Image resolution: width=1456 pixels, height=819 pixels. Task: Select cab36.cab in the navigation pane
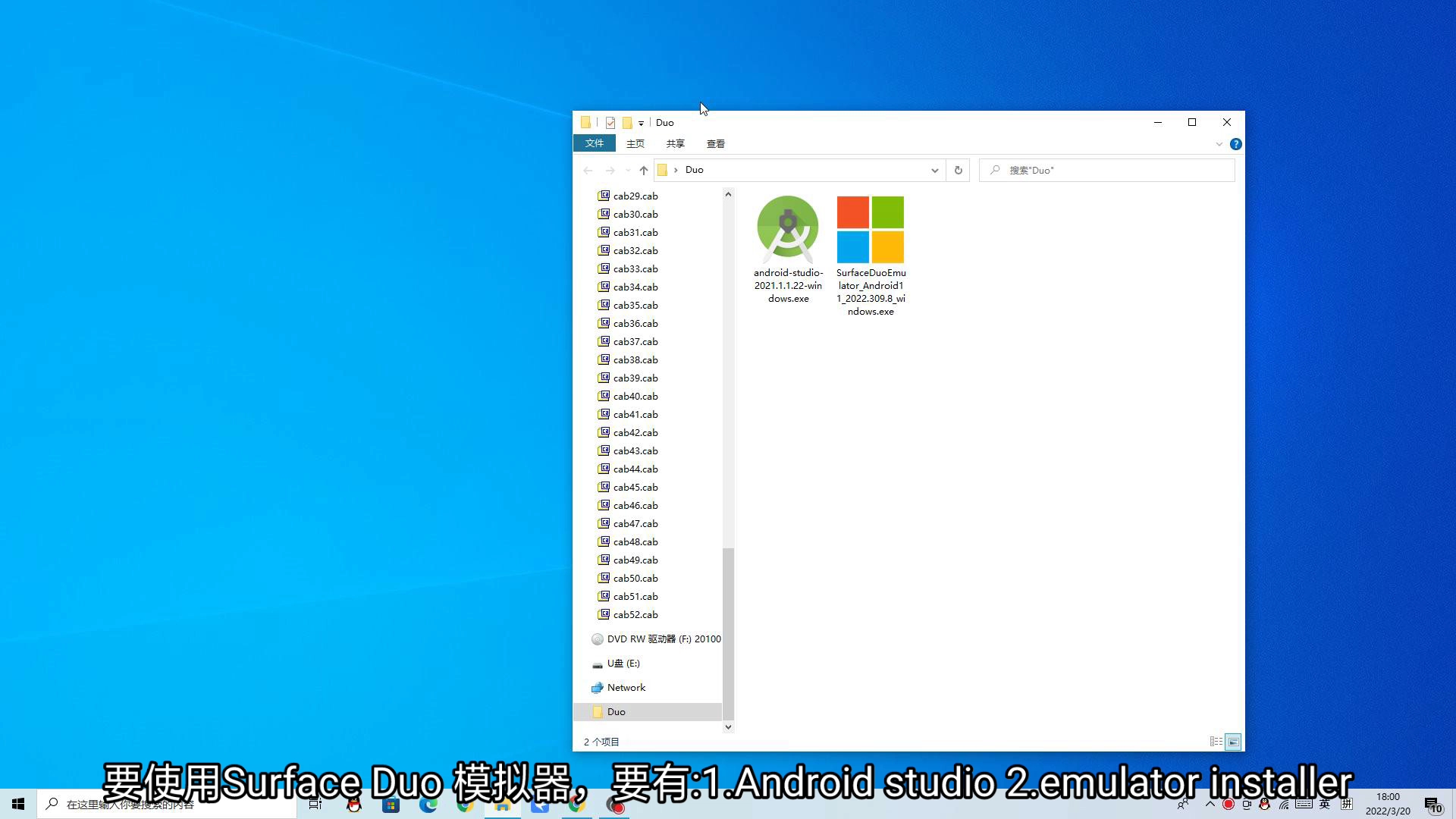point(635,323)
